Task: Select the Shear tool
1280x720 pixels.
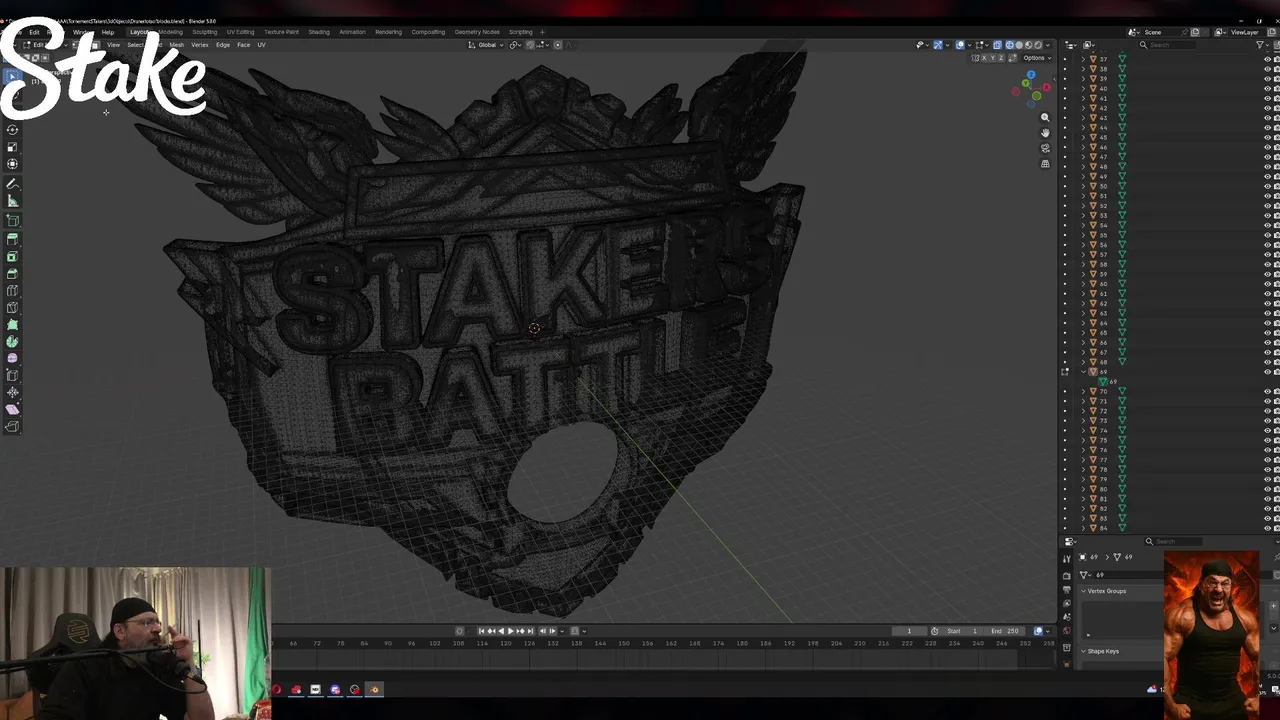Action: pos(12,409)
